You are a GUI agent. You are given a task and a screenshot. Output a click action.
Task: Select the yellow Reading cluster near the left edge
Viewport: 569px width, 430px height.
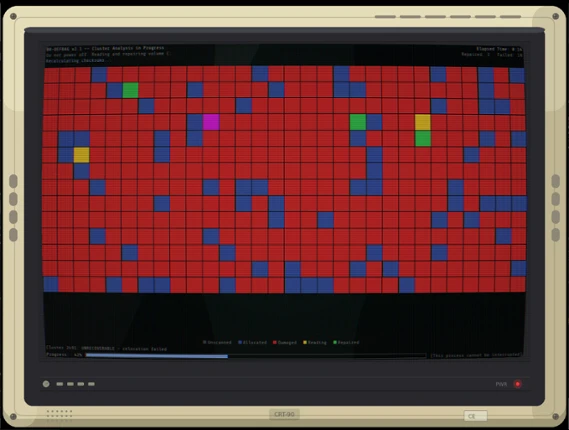(x=82, y=155)
